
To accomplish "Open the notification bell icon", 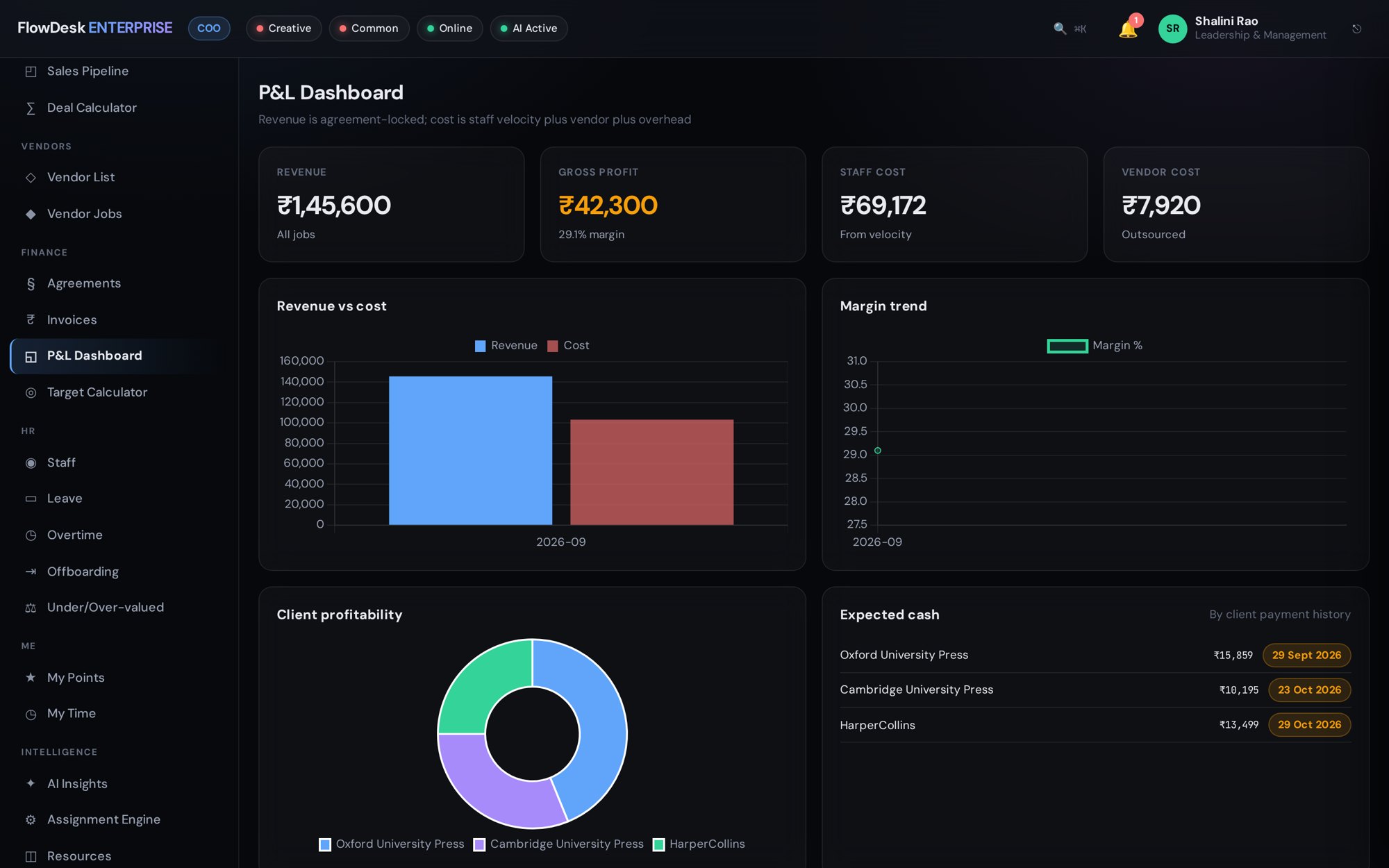I will pyautogui.click(x=1128, y=29).
